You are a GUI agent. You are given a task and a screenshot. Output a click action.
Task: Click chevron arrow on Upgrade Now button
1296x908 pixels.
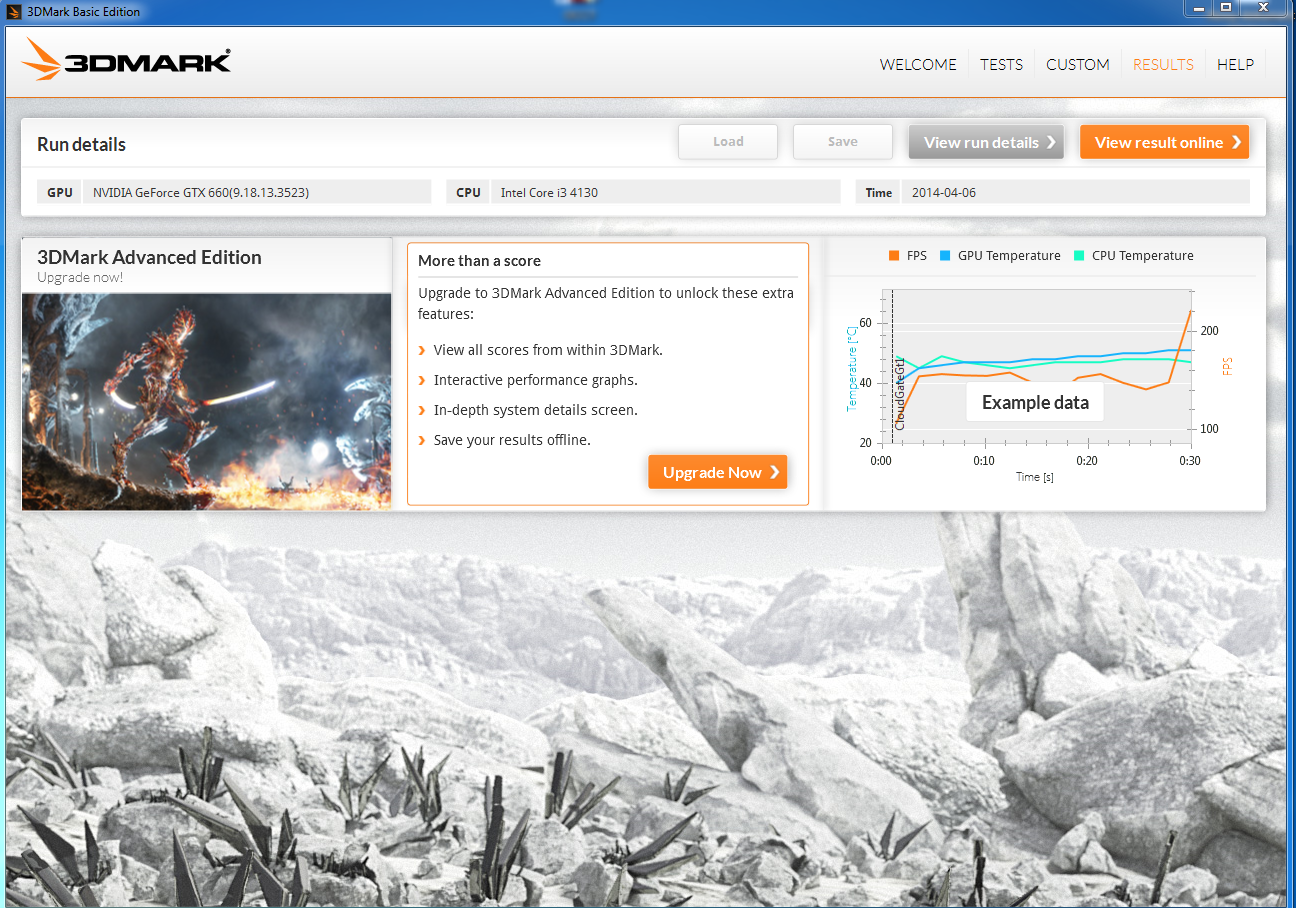click(x=775, y=472)
